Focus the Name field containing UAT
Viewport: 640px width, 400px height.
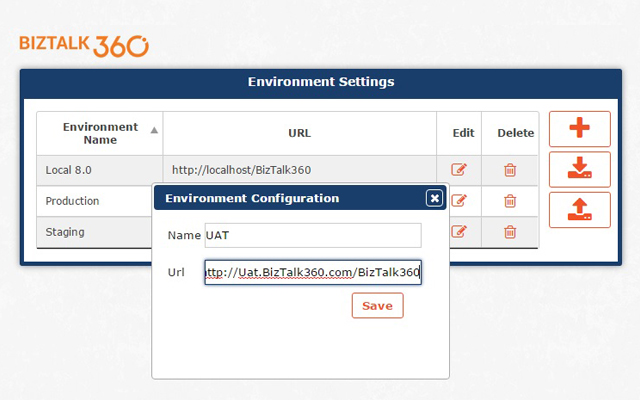[312, 235]
